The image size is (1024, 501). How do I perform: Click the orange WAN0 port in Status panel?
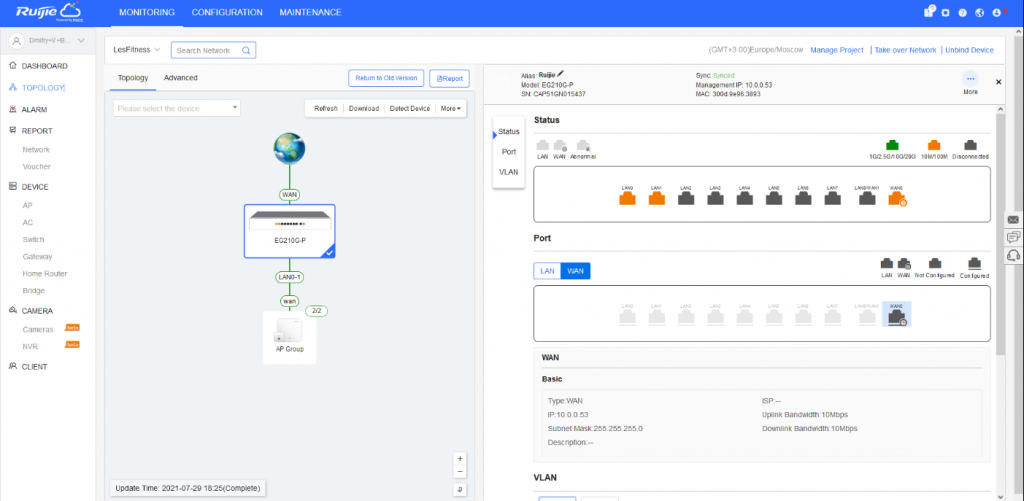pyautogui.click(x=896, y=198)
